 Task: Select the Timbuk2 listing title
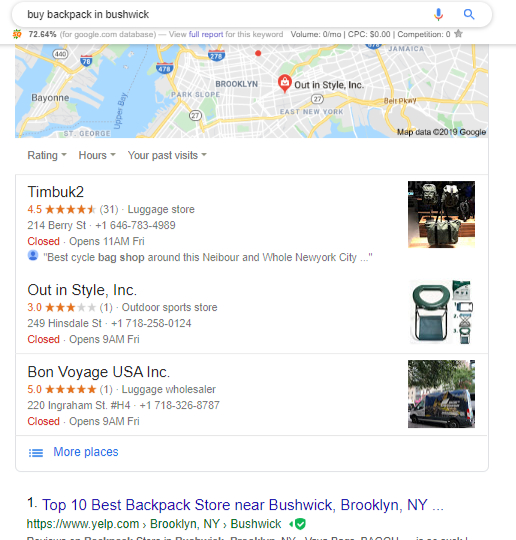pos(55,192)
